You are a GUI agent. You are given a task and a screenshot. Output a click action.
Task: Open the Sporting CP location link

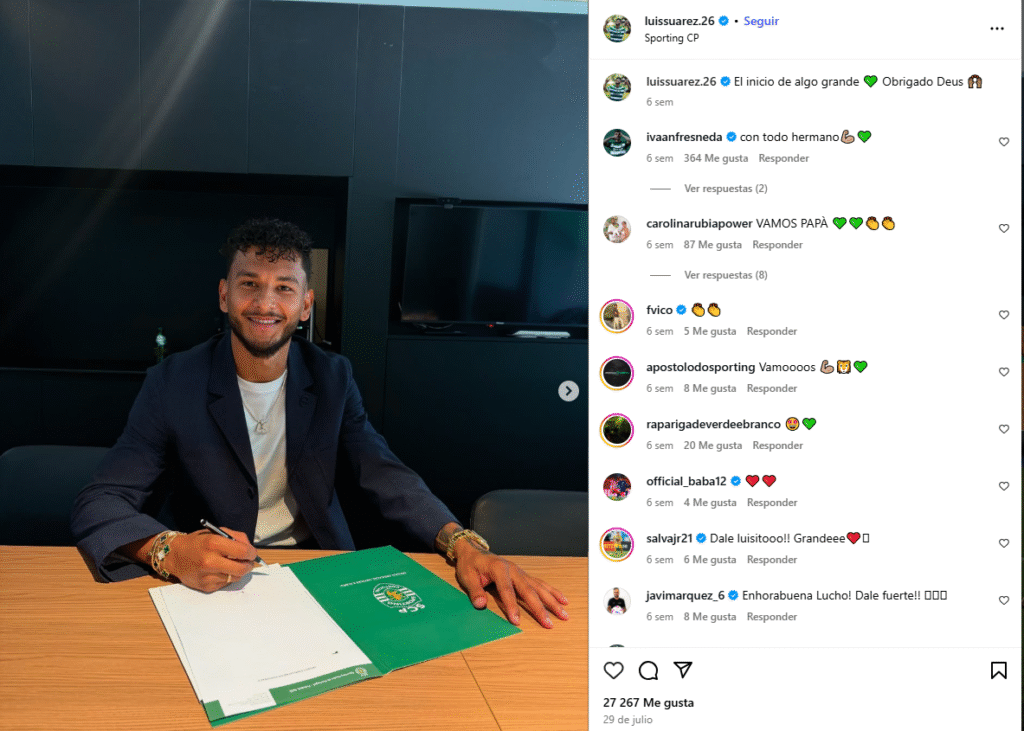click(x=671, y=38)
